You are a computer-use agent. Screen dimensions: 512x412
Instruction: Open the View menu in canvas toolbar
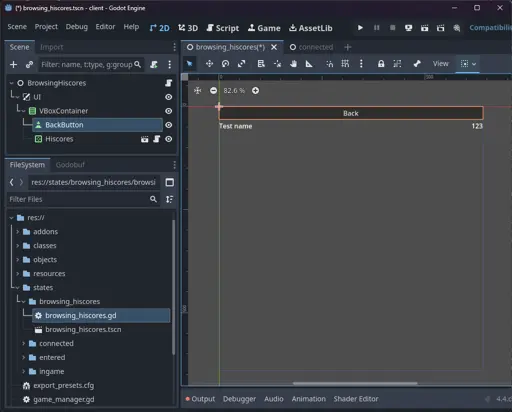tap(441, 64)
